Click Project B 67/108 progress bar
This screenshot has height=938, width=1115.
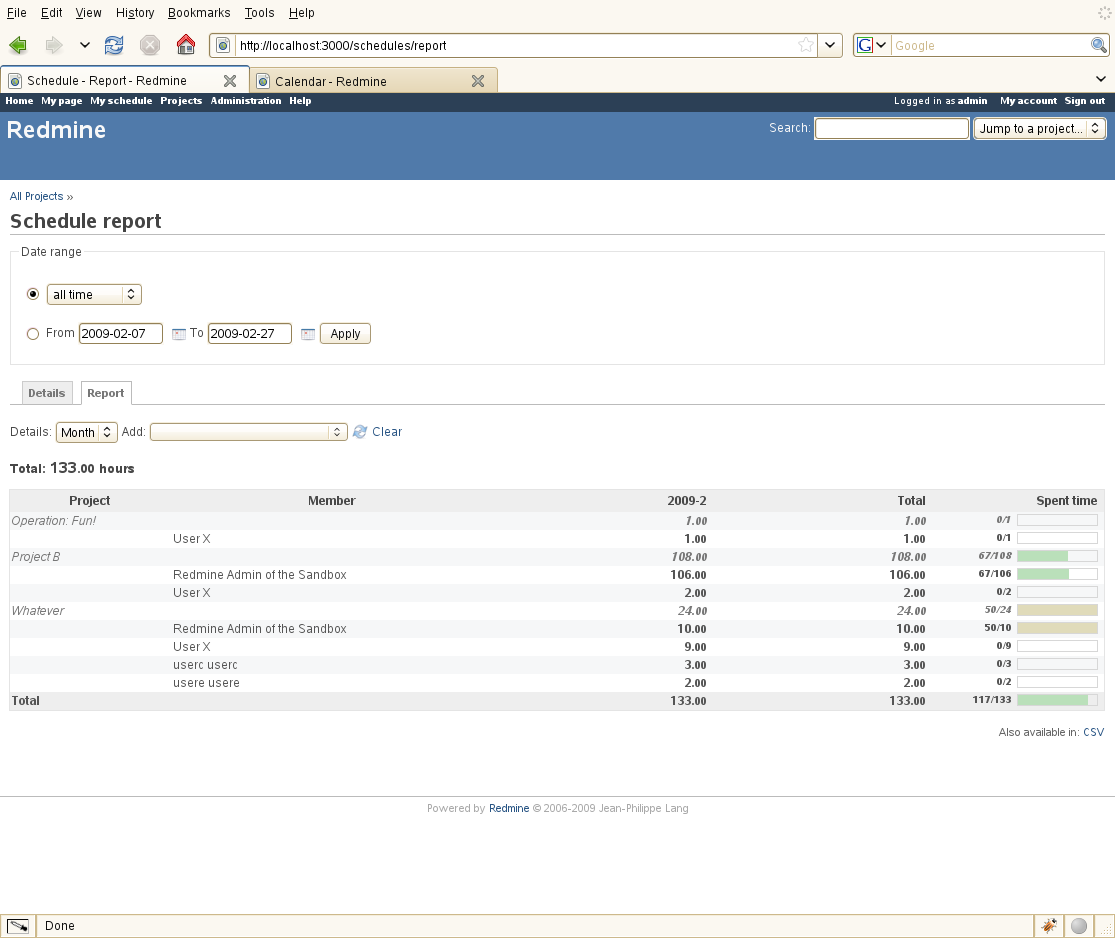(1057, 556)
